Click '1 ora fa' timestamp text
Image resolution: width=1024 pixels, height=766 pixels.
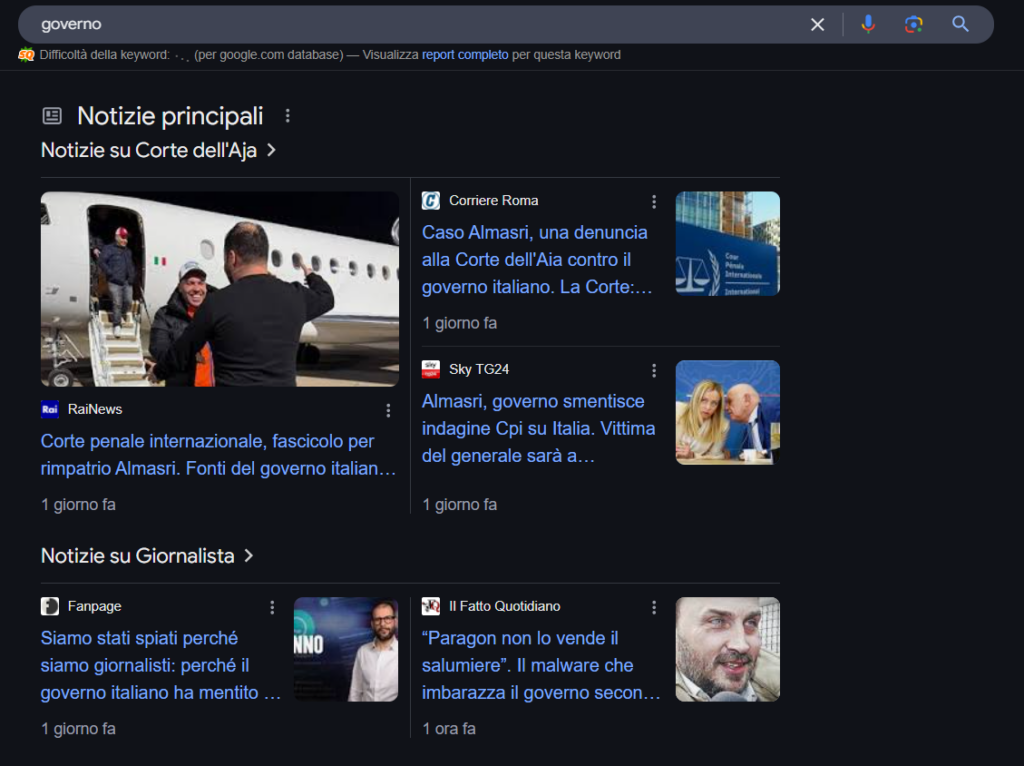449,729
